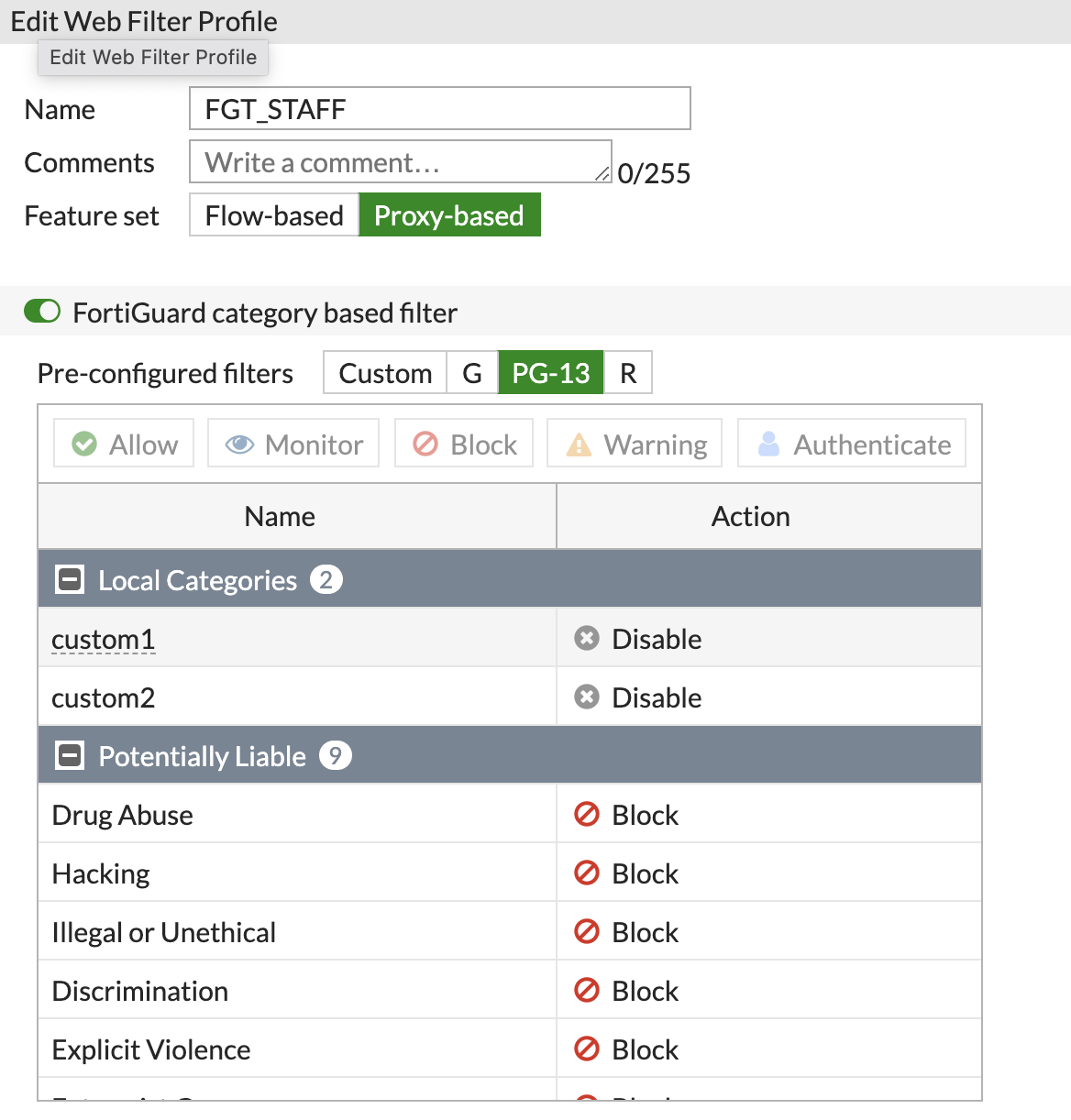
Task: Select the Warning action with triangle icon
Action: click(634, 444)
